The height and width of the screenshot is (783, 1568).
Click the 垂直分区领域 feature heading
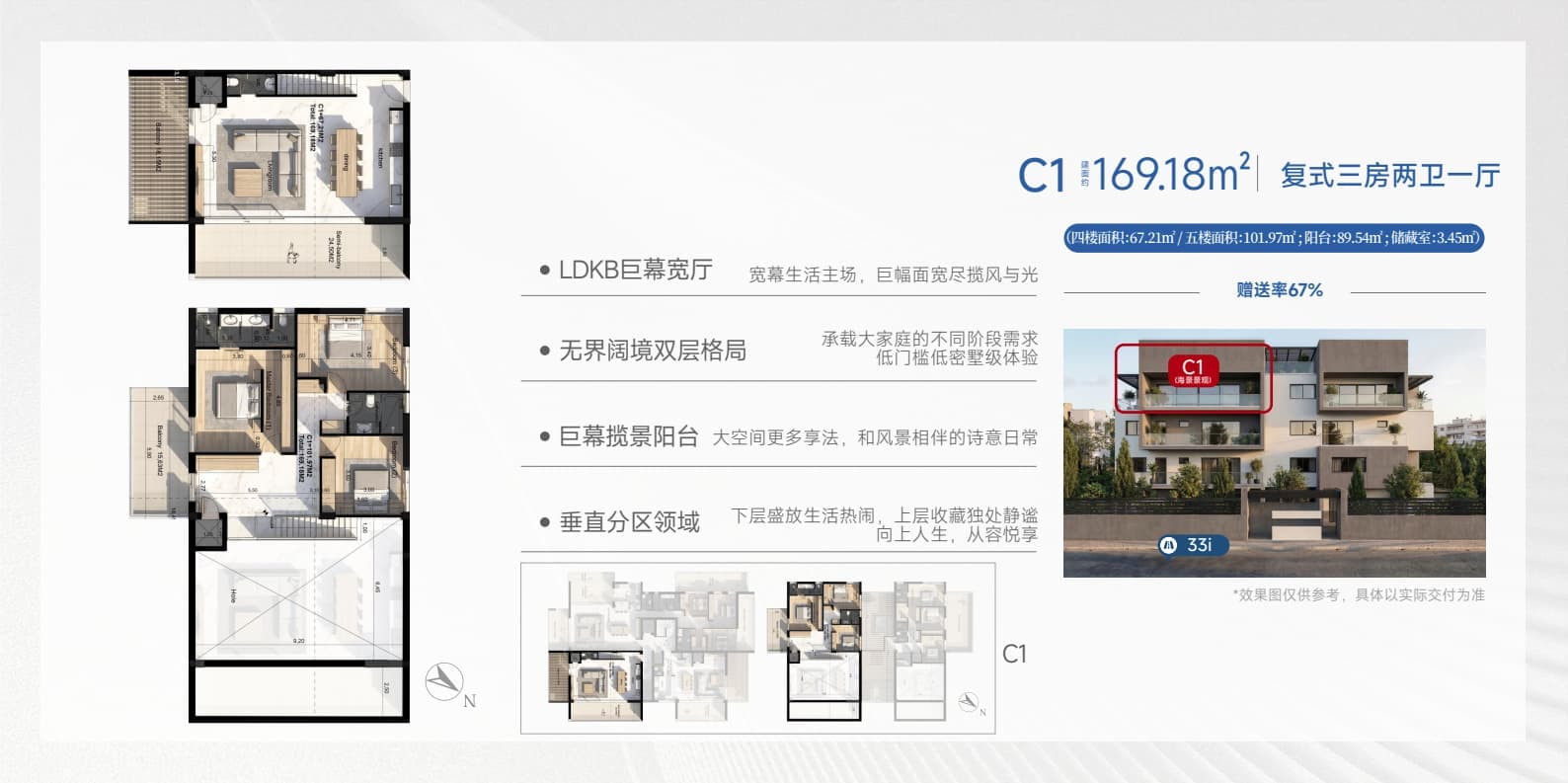629,522
